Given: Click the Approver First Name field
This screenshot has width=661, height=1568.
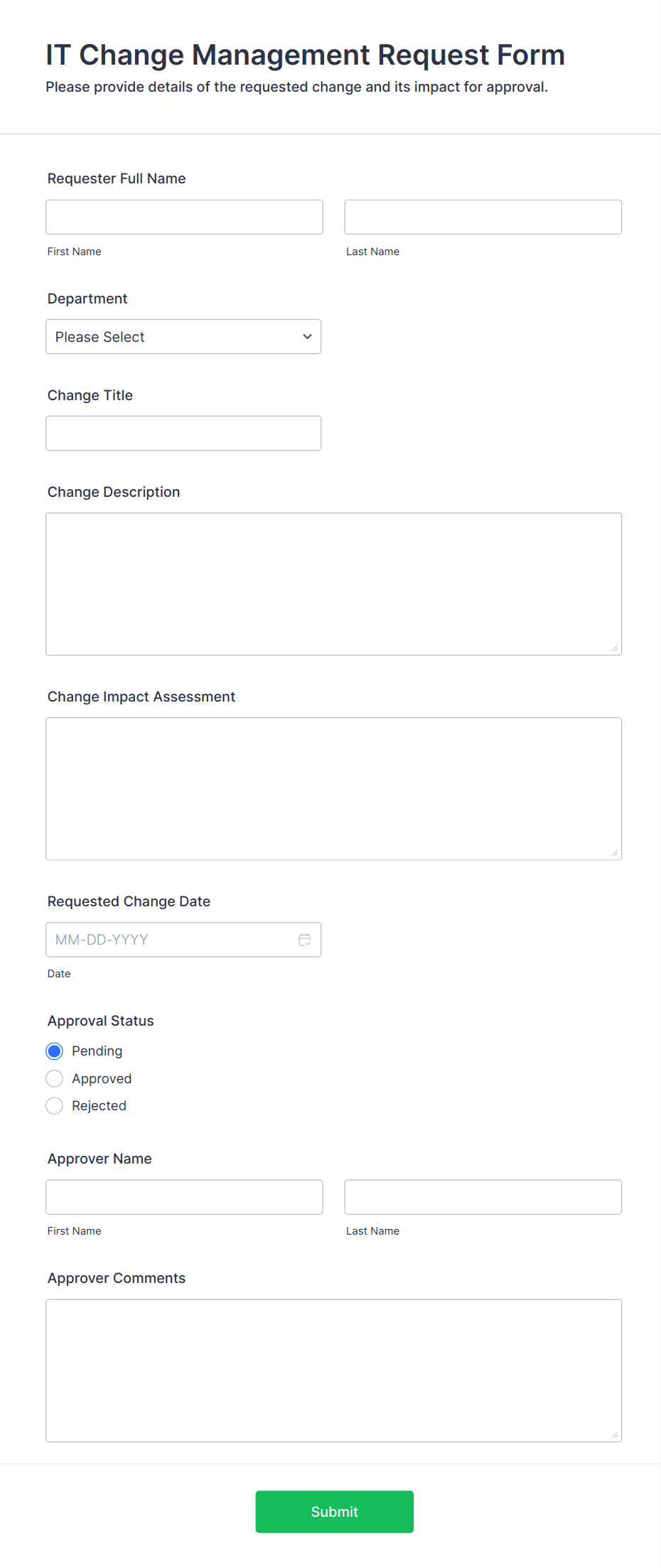Looking at the screenshot, I should pos(184,1196).
